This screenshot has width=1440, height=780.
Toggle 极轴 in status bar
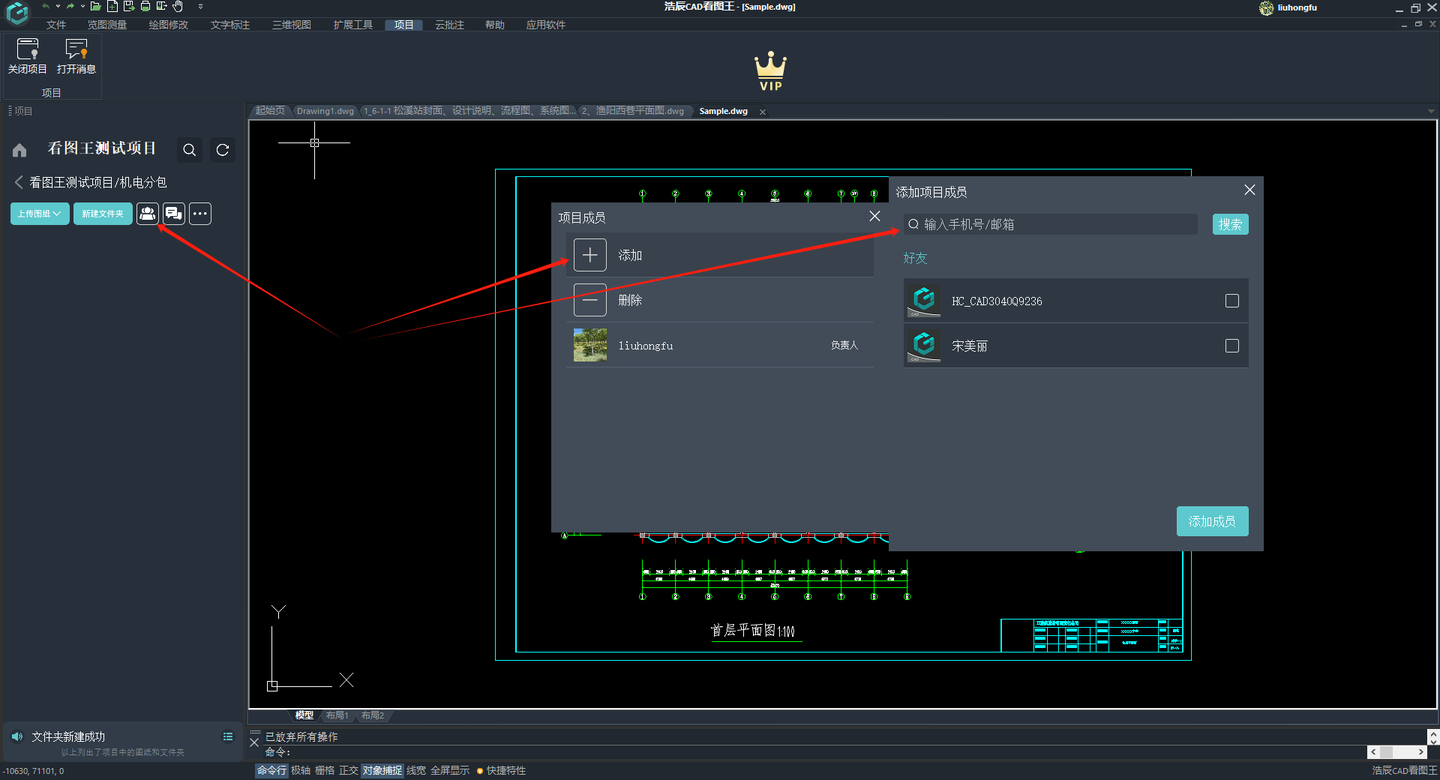300,771
